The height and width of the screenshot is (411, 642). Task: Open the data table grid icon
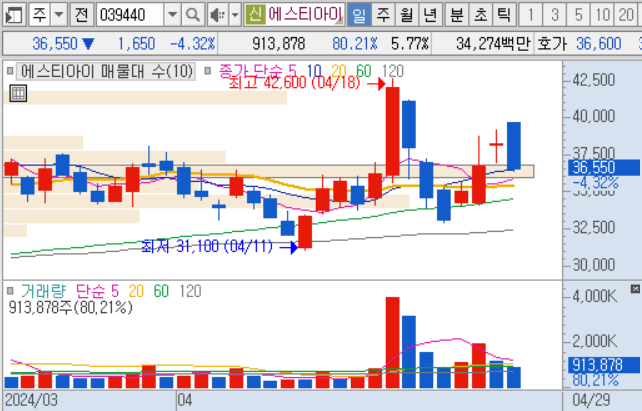pos(18,93)
